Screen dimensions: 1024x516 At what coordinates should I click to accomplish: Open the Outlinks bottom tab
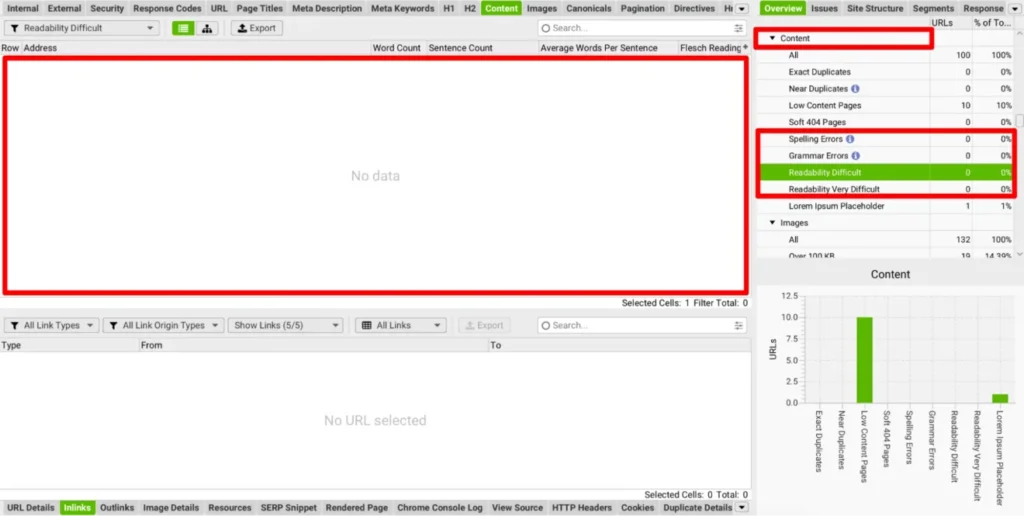(117, 508)
